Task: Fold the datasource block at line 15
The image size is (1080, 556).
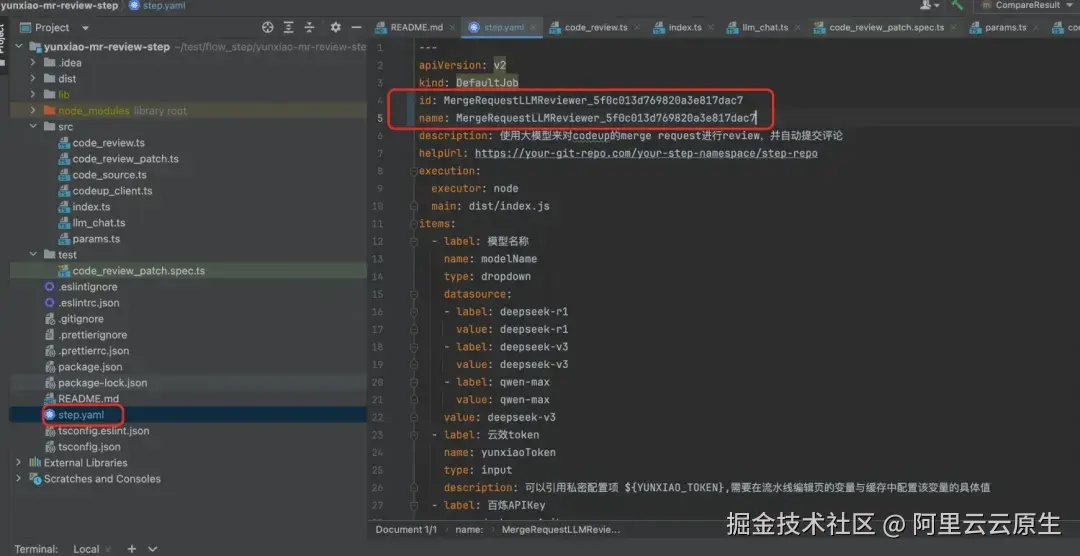Action: (x=413, y=294)
